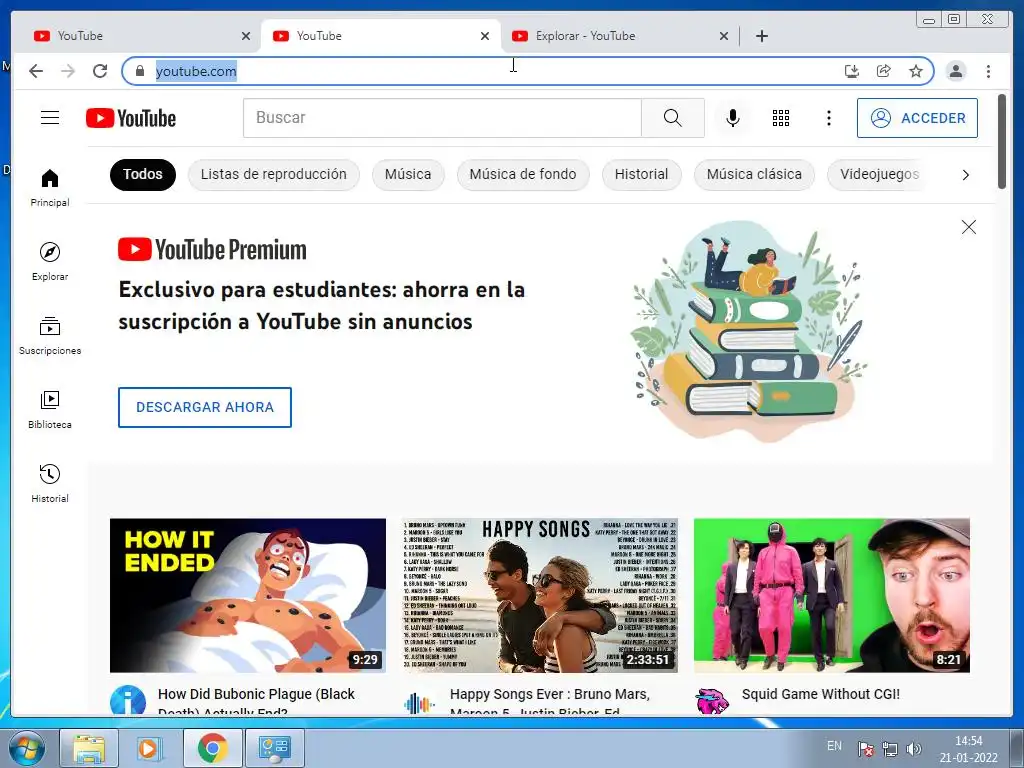The height and width of the screenshot is (768, 1024).
Task: Open YouTube settings three-dot menu
Action: (x=829, y=118)
